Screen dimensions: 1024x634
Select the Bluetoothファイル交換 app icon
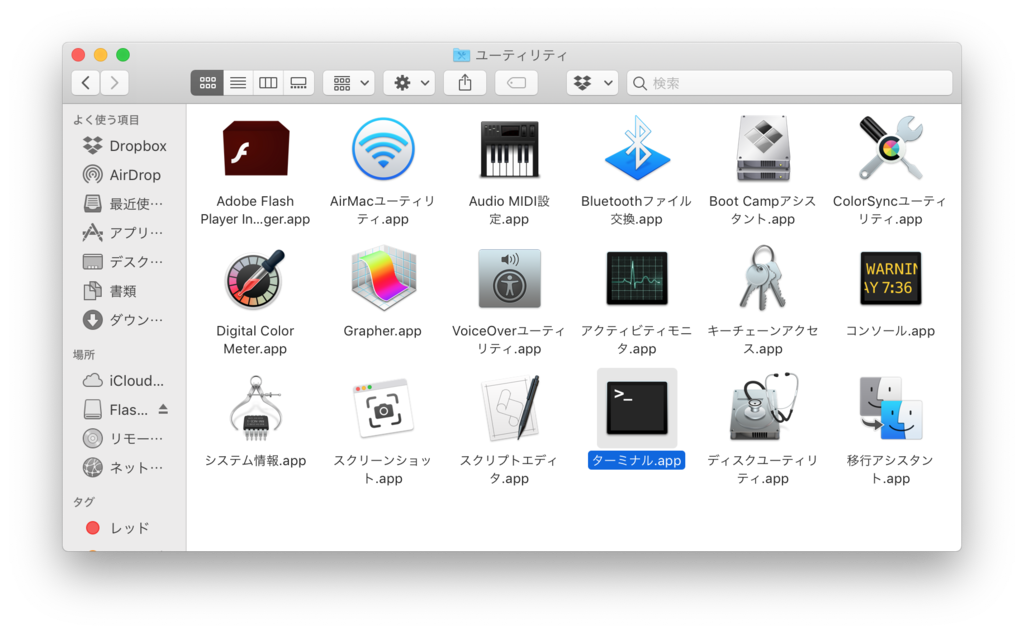coord(637,148)
